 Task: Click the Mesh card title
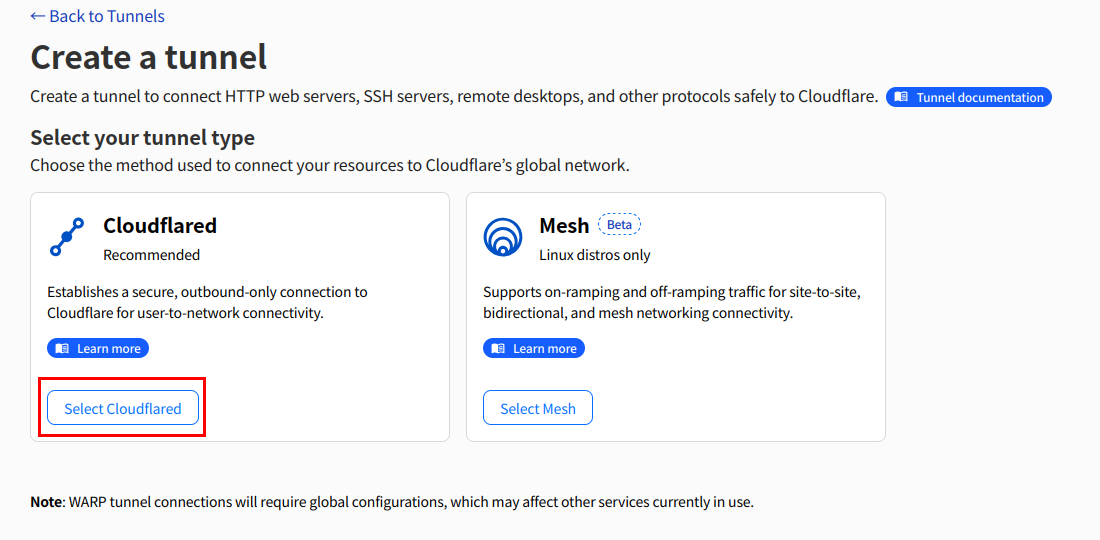point(564,225)
